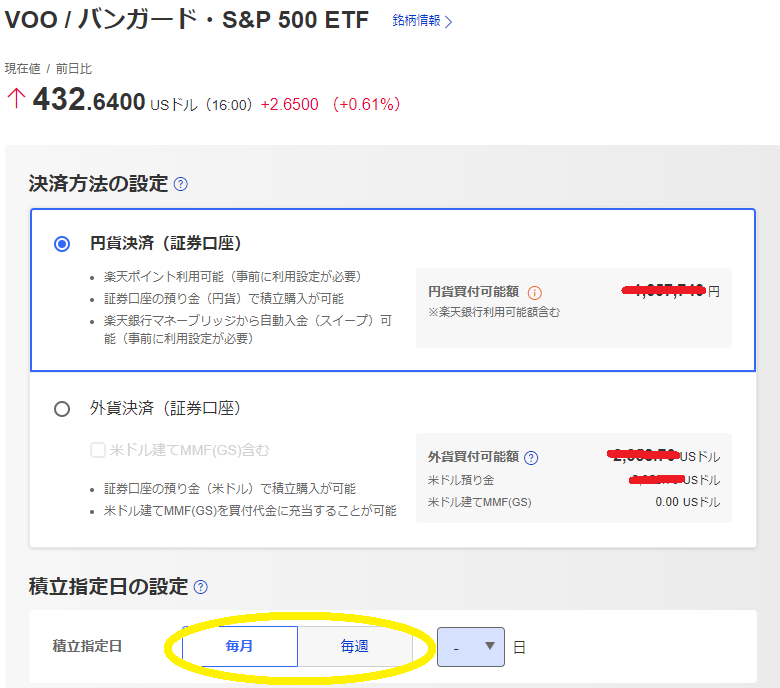
Task: Select 円貨決済（証券口座） radio button
Action: click(x=62, y=244)
